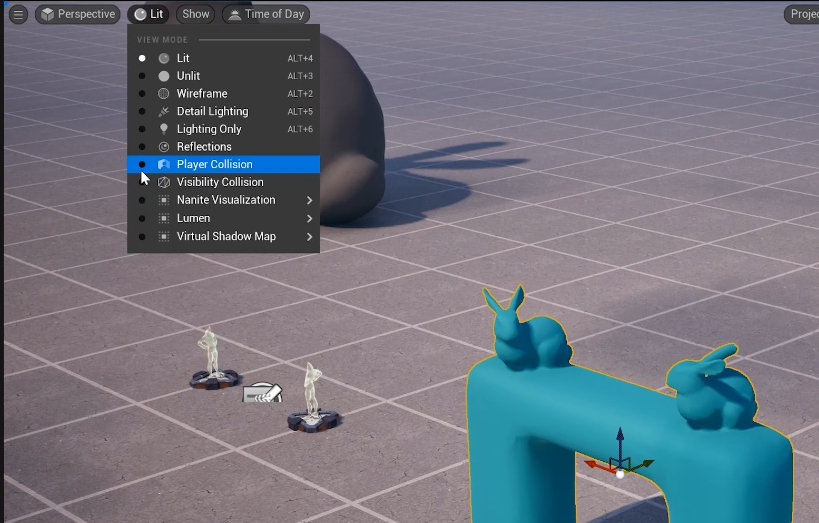Select the Reflections radio button
Image resolution: width=819 pixels, height=523 pixels.
[142, 147]
